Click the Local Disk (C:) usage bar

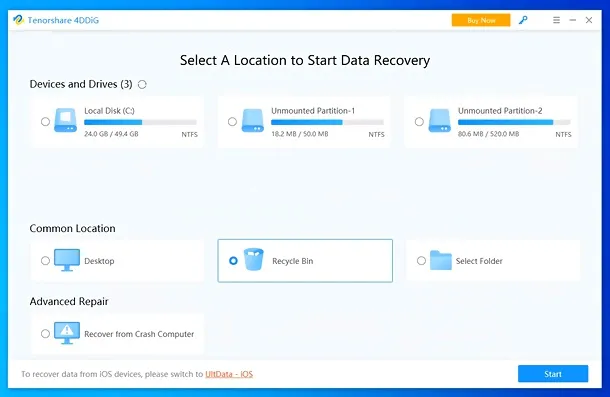point(140,122)
